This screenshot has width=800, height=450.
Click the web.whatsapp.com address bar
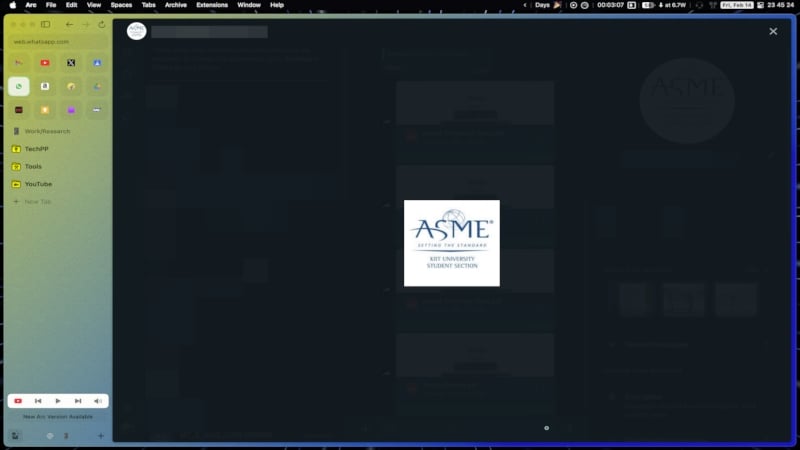coord(58,41)
